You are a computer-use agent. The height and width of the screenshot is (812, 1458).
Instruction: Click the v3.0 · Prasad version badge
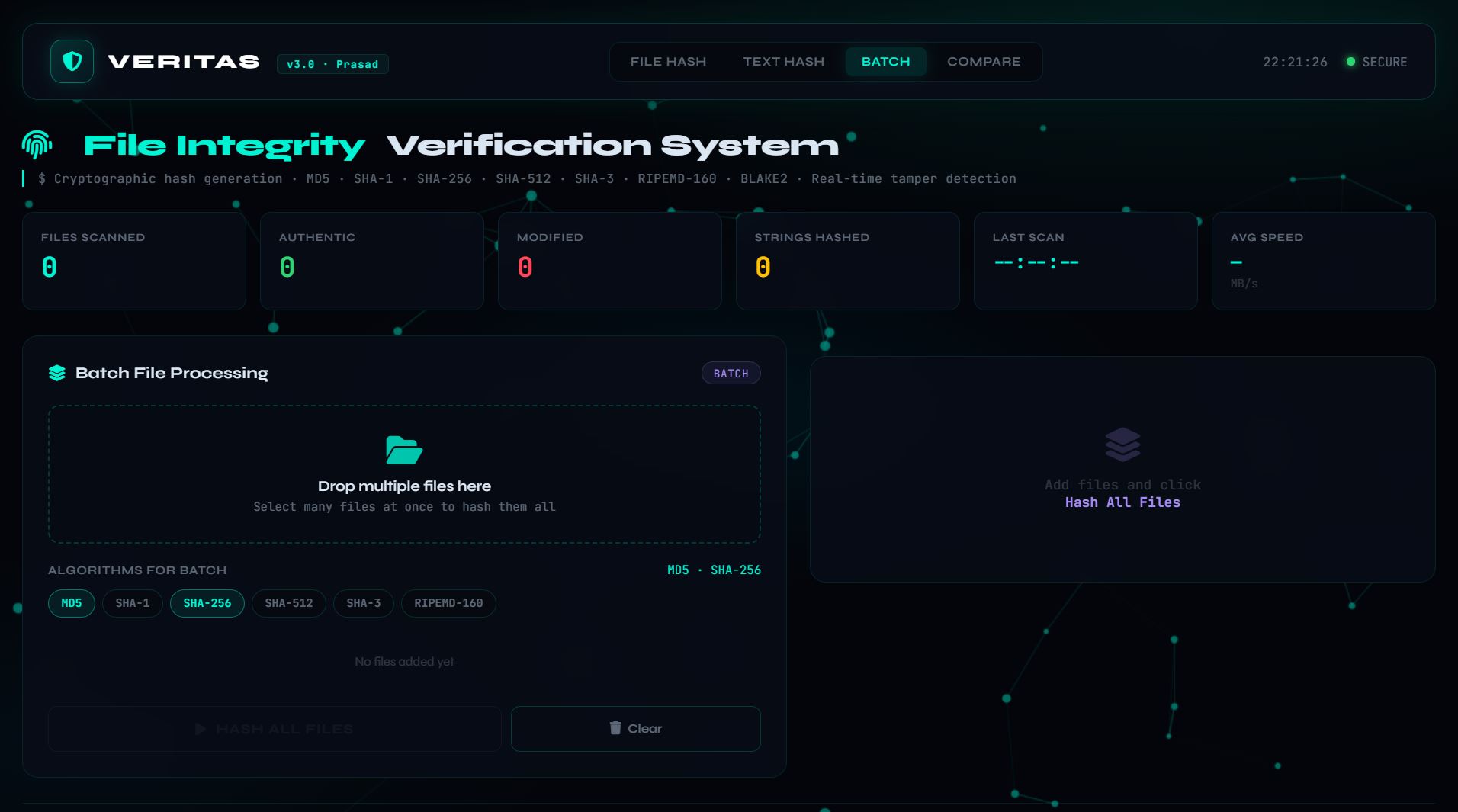(332, 64)
